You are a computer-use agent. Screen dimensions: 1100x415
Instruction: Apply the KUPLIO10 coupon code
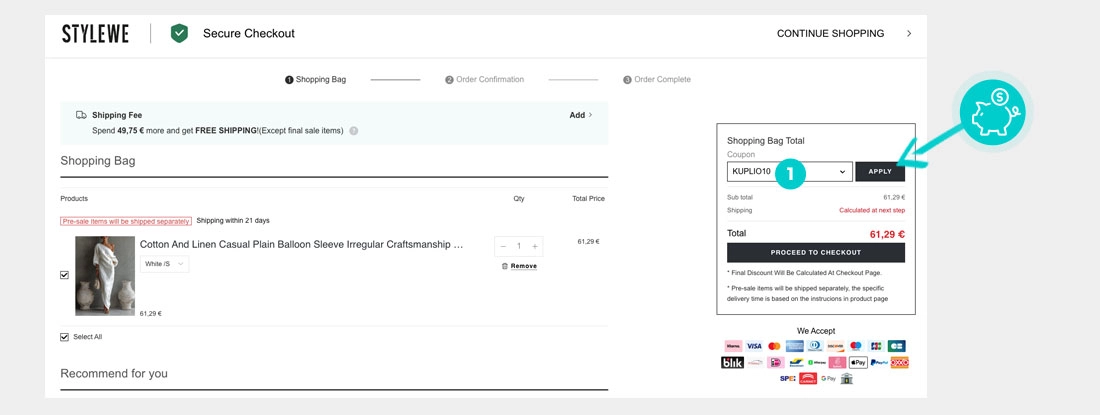click(x=880, y=172)
